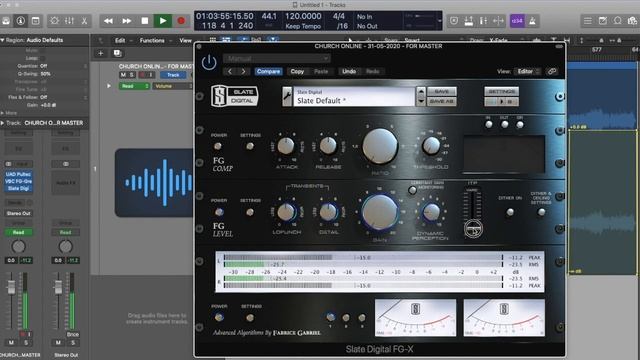Expand the Region Audio Defaults section
Image resolution: width=640 pixels, height=360 pixels.
click(2, 40)
